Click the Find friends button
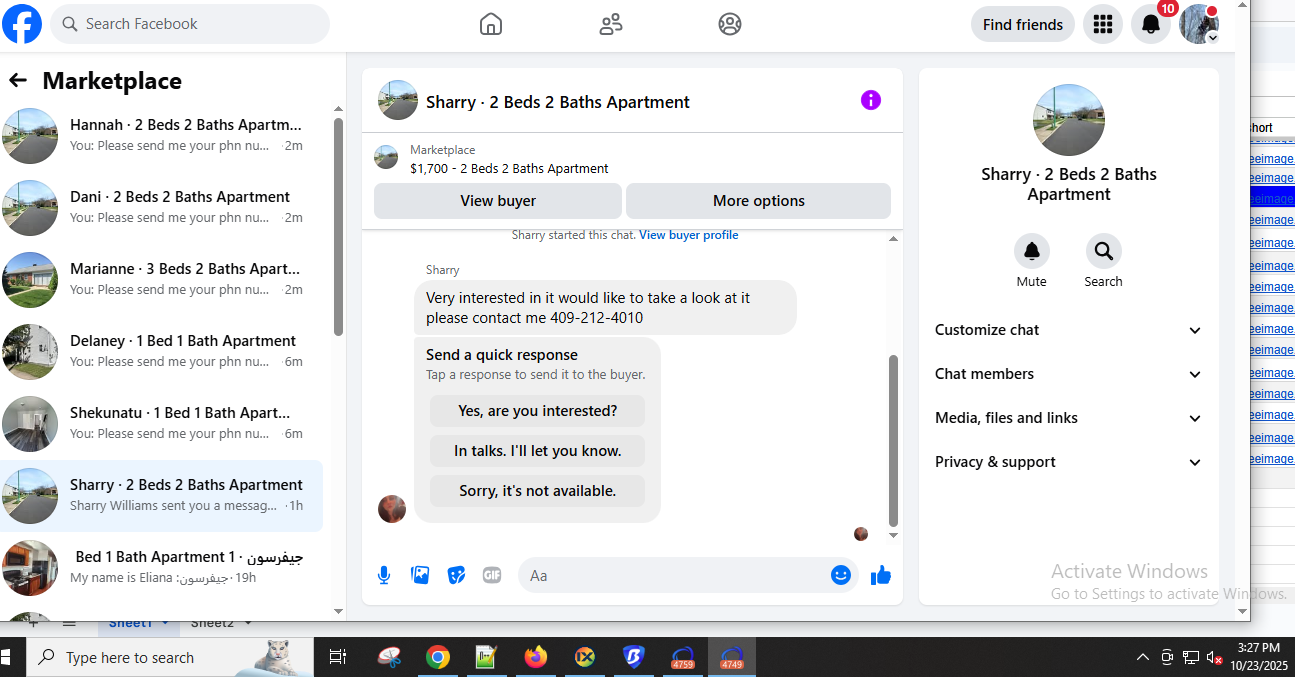Screen dimensions: 1295x677 (x=1023, y=24)
